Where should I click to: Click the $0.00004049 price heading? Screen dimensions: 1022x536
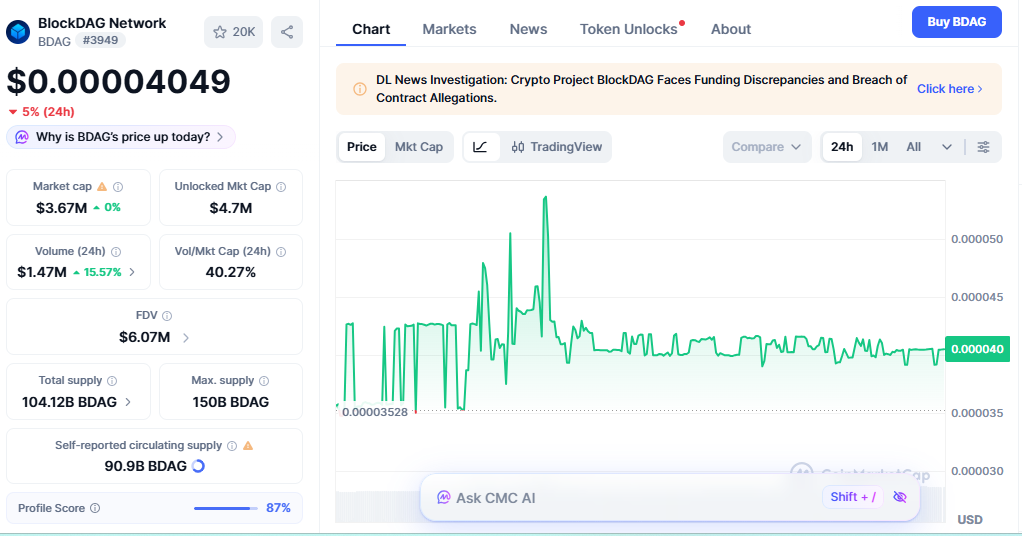[x=119, y=82]
